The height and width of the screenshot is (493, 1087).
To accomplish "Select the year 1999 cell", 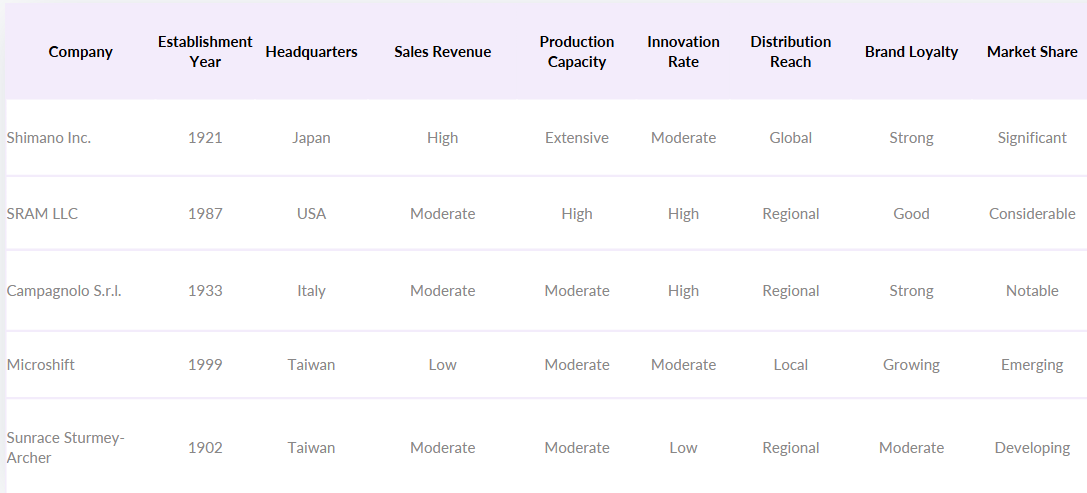I will [205, 365].
